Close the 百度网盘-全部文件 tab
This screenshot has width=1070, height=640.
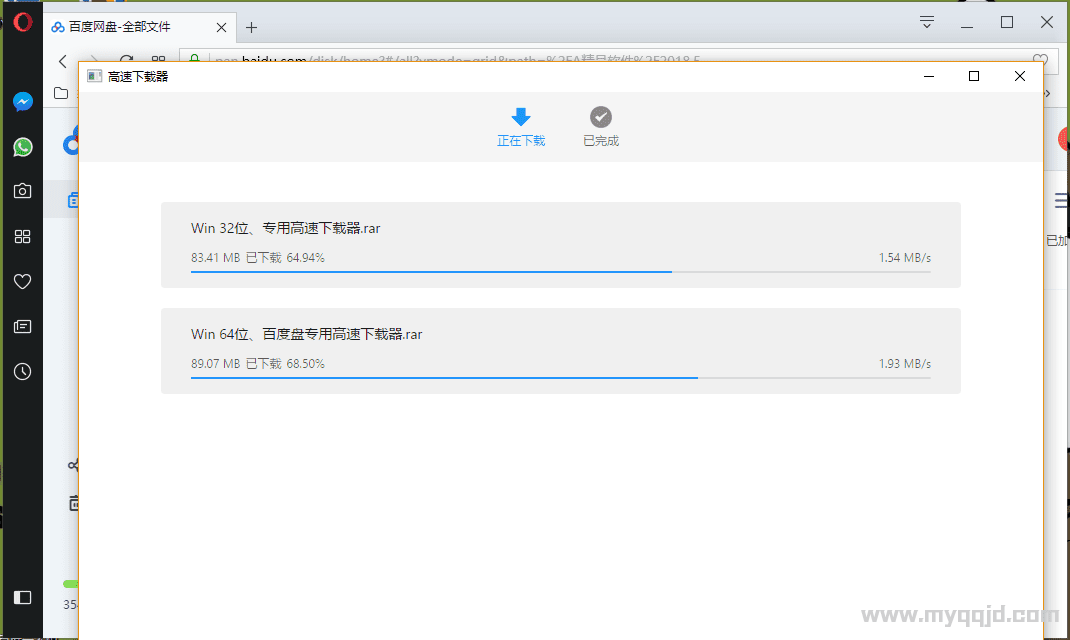pyautogui.click(x=221, y=27)
